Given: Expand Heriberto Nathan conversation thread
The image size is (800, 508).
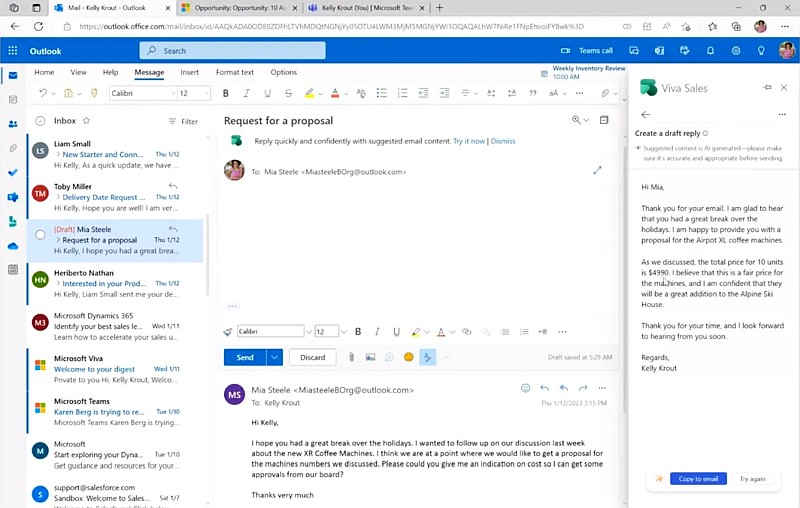Looking at the screenshot, I should tap(59, 283).
